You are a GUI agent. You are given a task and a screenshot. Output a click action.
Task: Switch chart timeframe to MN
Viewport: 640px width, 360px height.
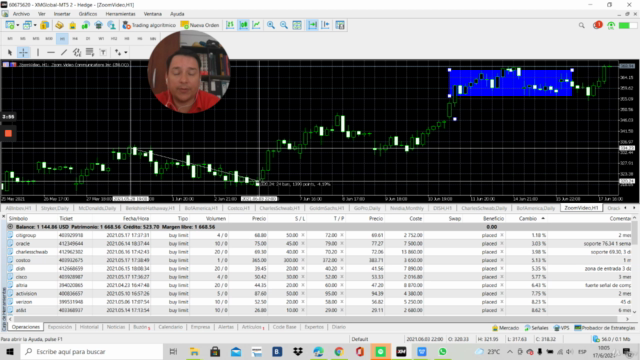153,39
